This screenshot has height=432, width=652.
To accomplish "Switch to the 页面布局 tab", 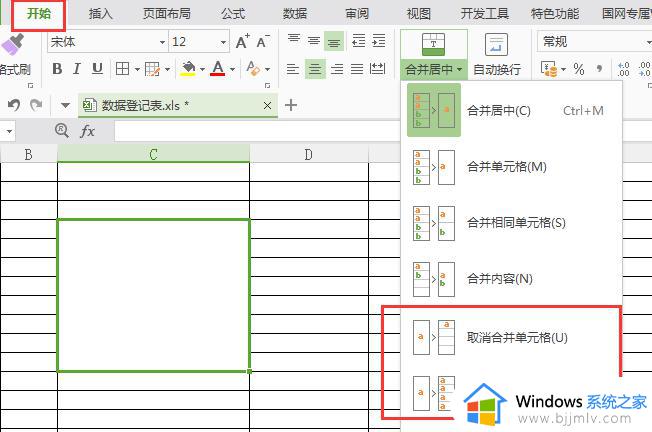I will click(166, 14).
